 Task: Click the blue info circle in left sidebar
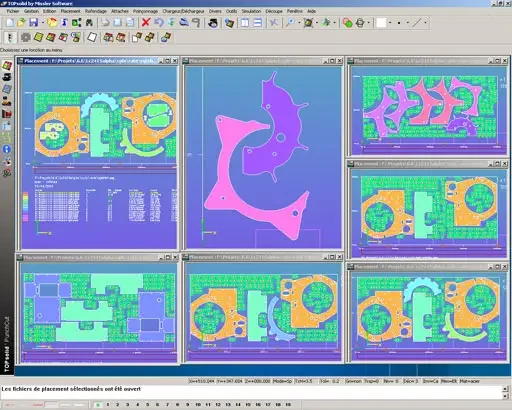point(7,149)
